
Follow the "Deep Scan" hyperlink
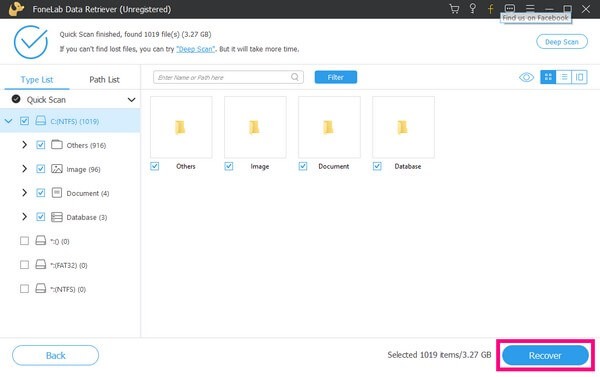click(196, 49)
